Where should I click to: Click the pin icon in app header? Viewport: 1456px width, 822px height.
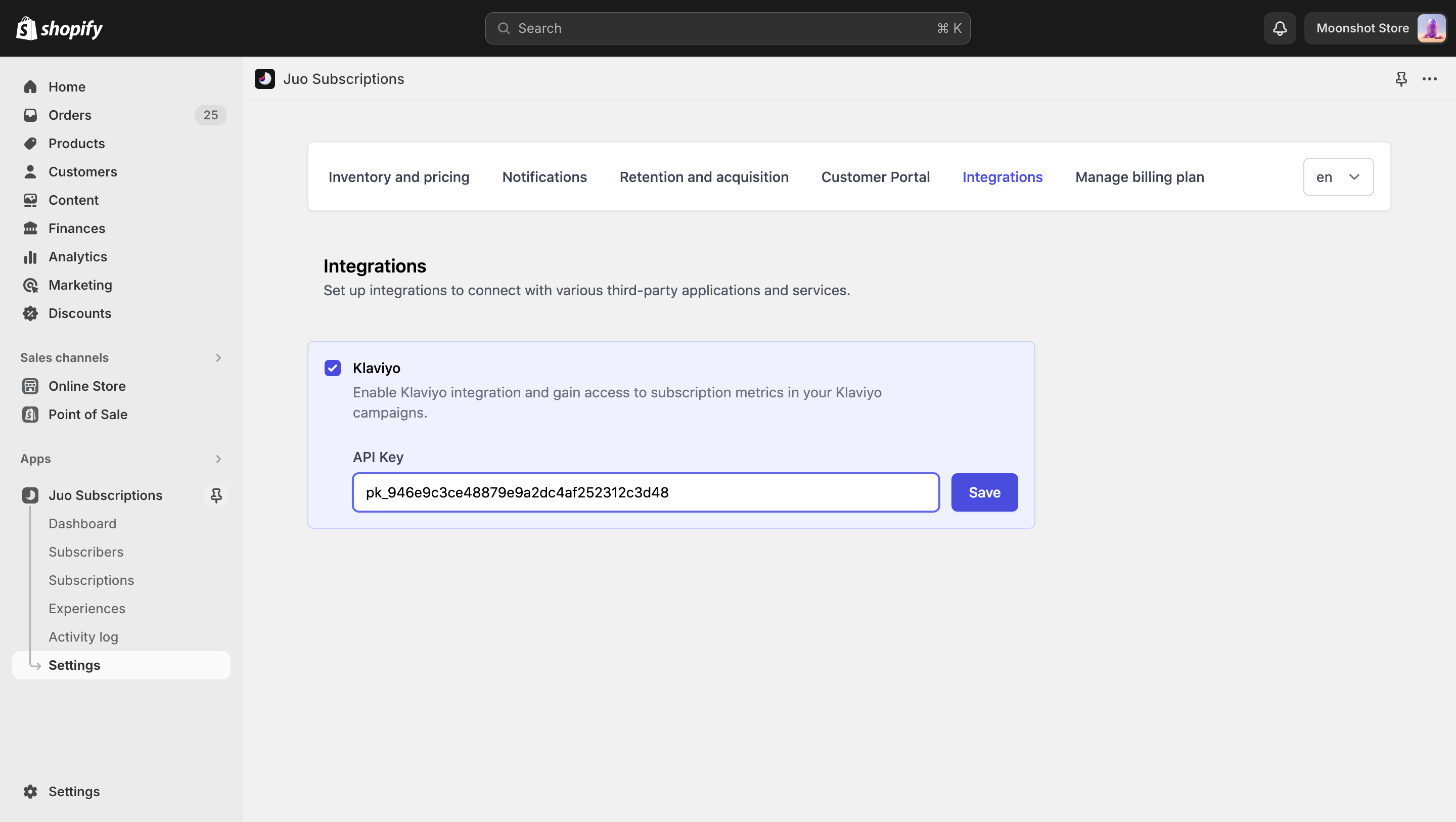tap(1400, 78)
